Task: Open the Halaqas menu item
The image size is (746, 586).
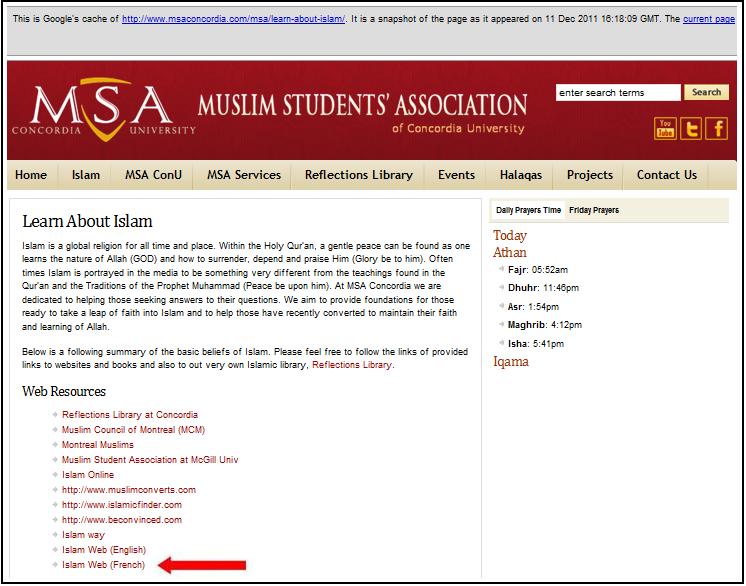Action: (520, 175)
